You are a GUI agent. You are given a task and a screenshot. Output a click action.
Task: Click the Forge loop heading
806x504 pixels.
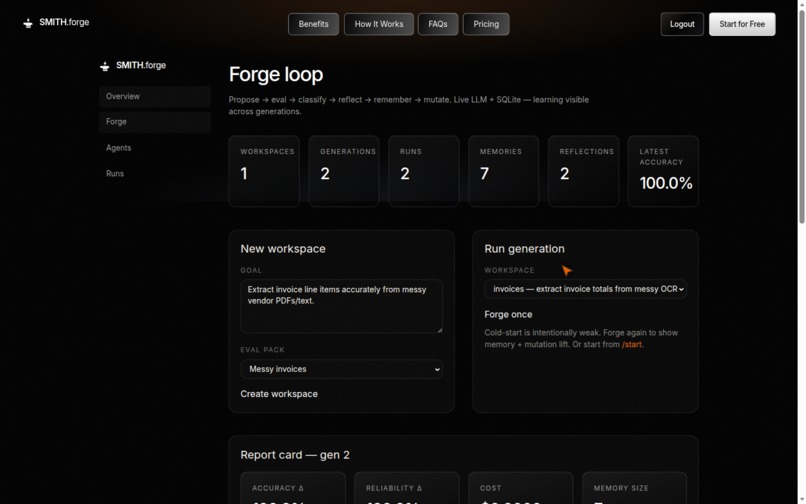tap(276, 75)
